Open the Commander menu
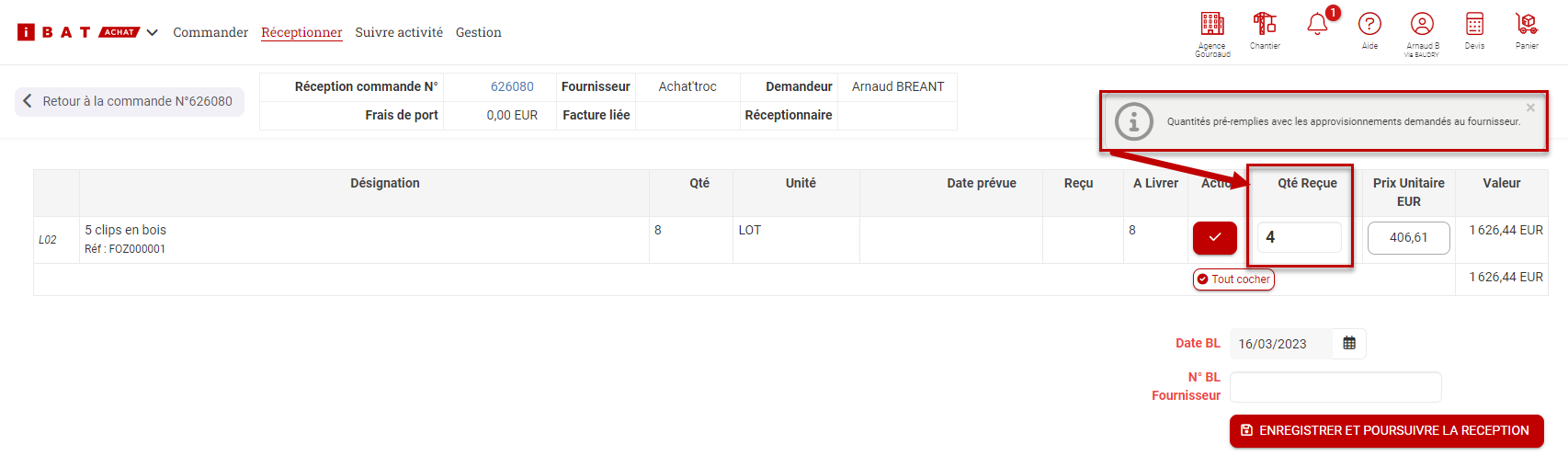Viewport: 1568px width, 467px height. (210, 32)
